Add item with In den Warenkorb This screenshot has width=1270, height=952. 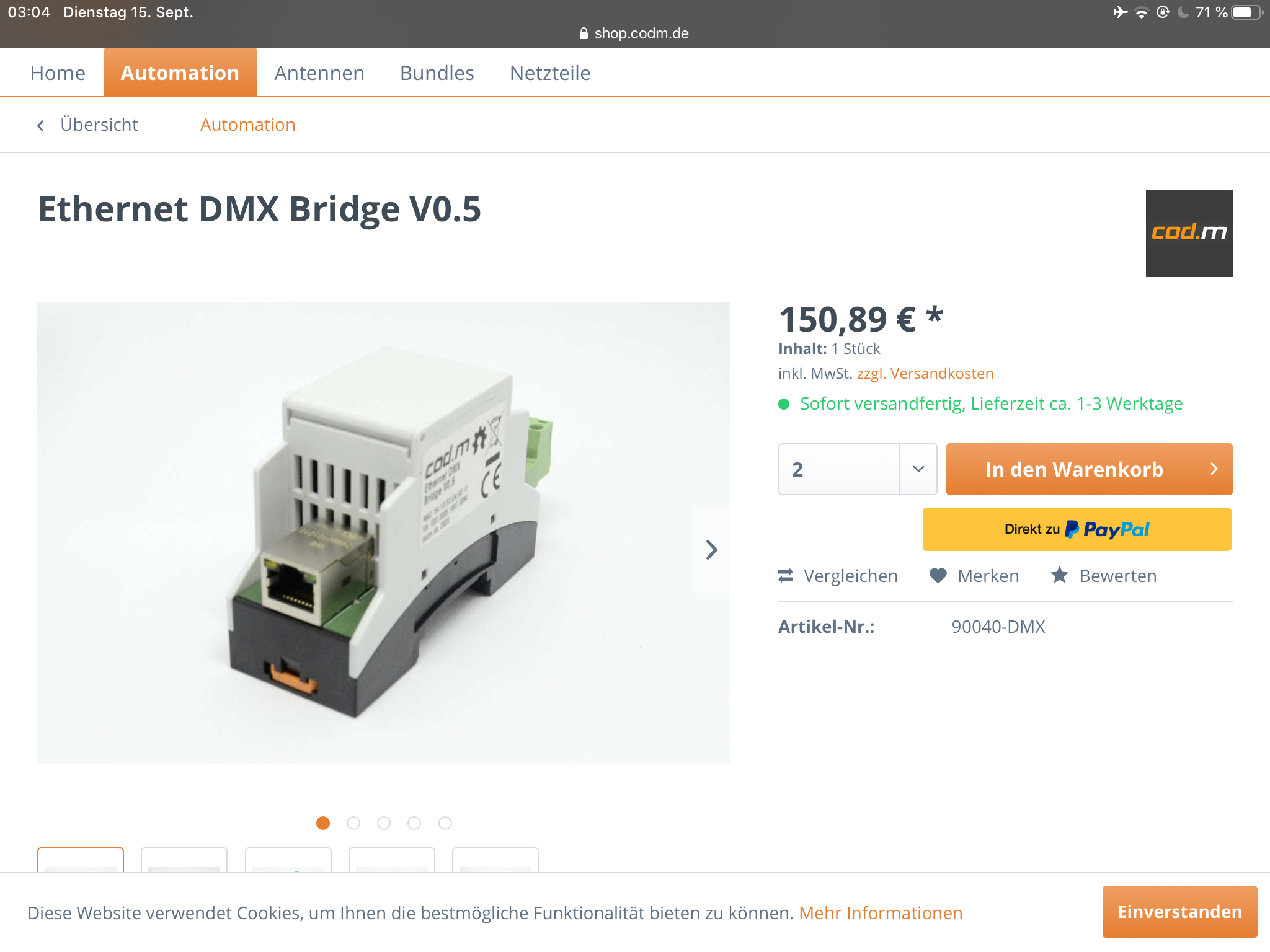click(x=1089, y=469)
